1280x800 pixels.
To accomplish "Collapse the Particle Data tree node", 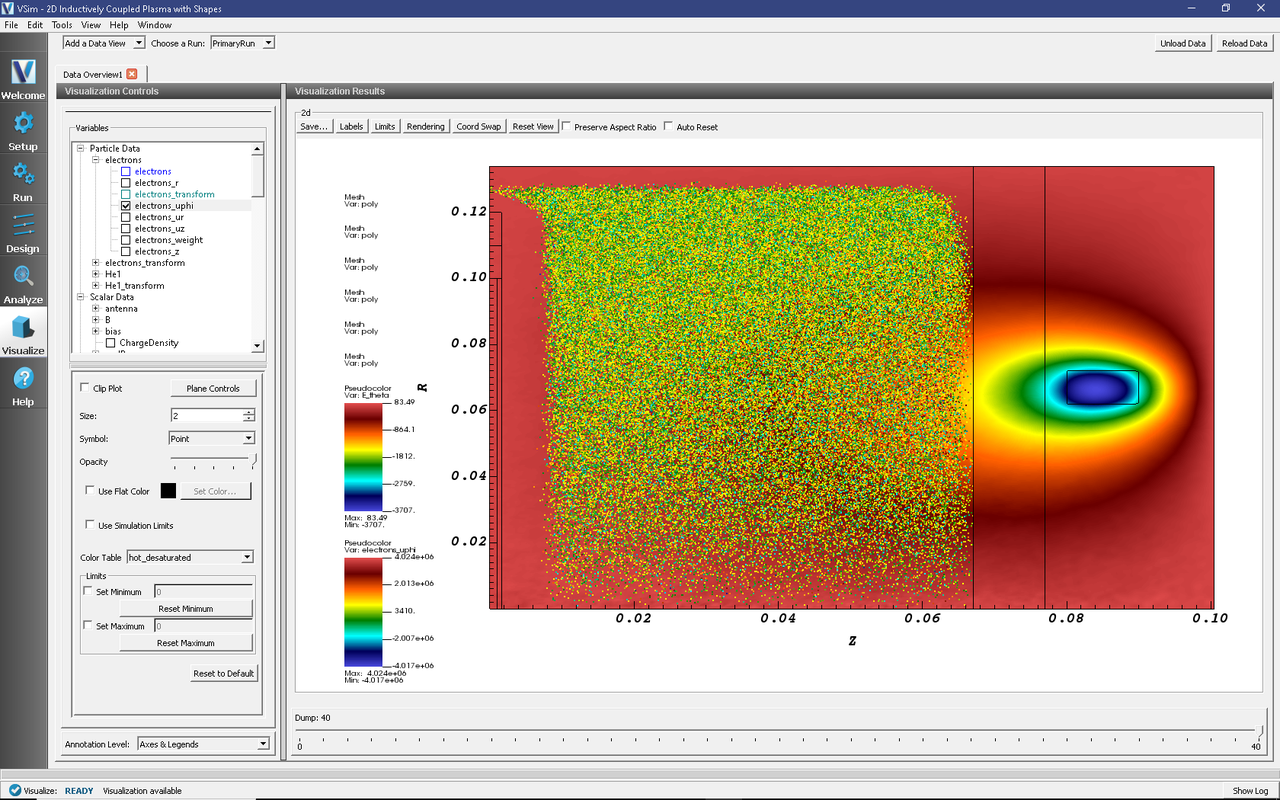I will click(x=80, y=149).
